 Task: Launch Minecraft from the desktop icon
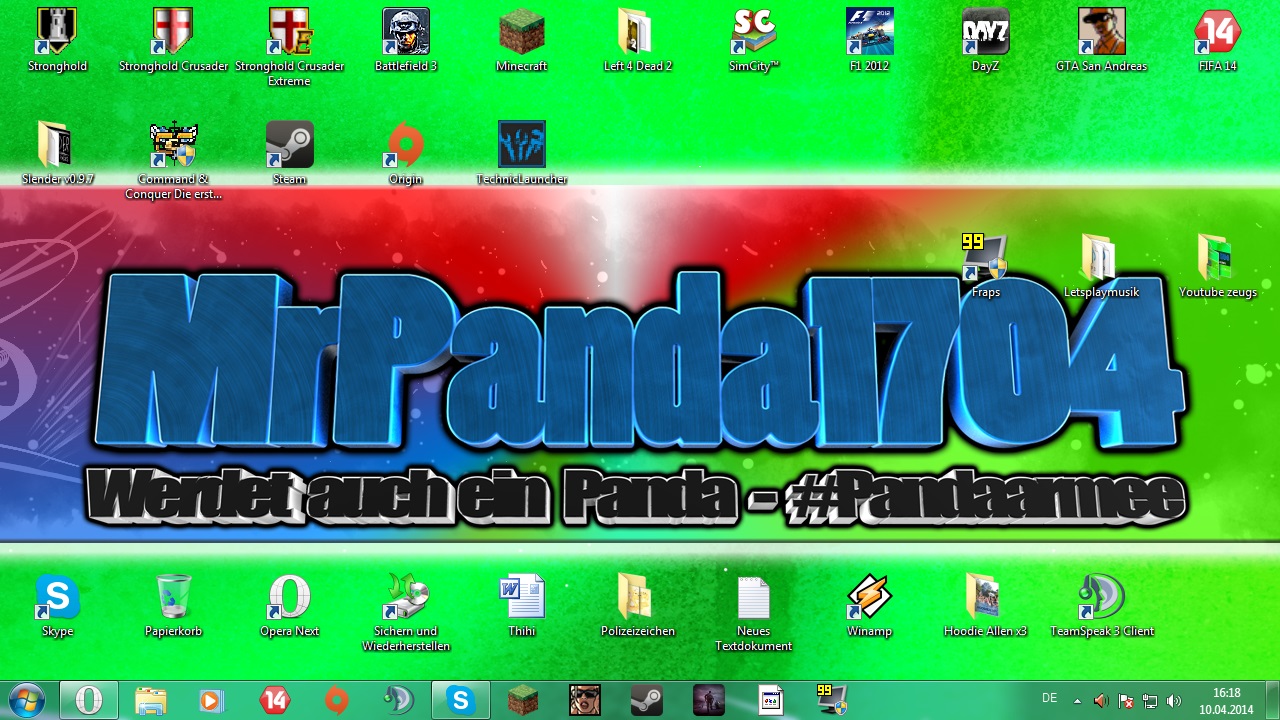click(x=522, y=34)
